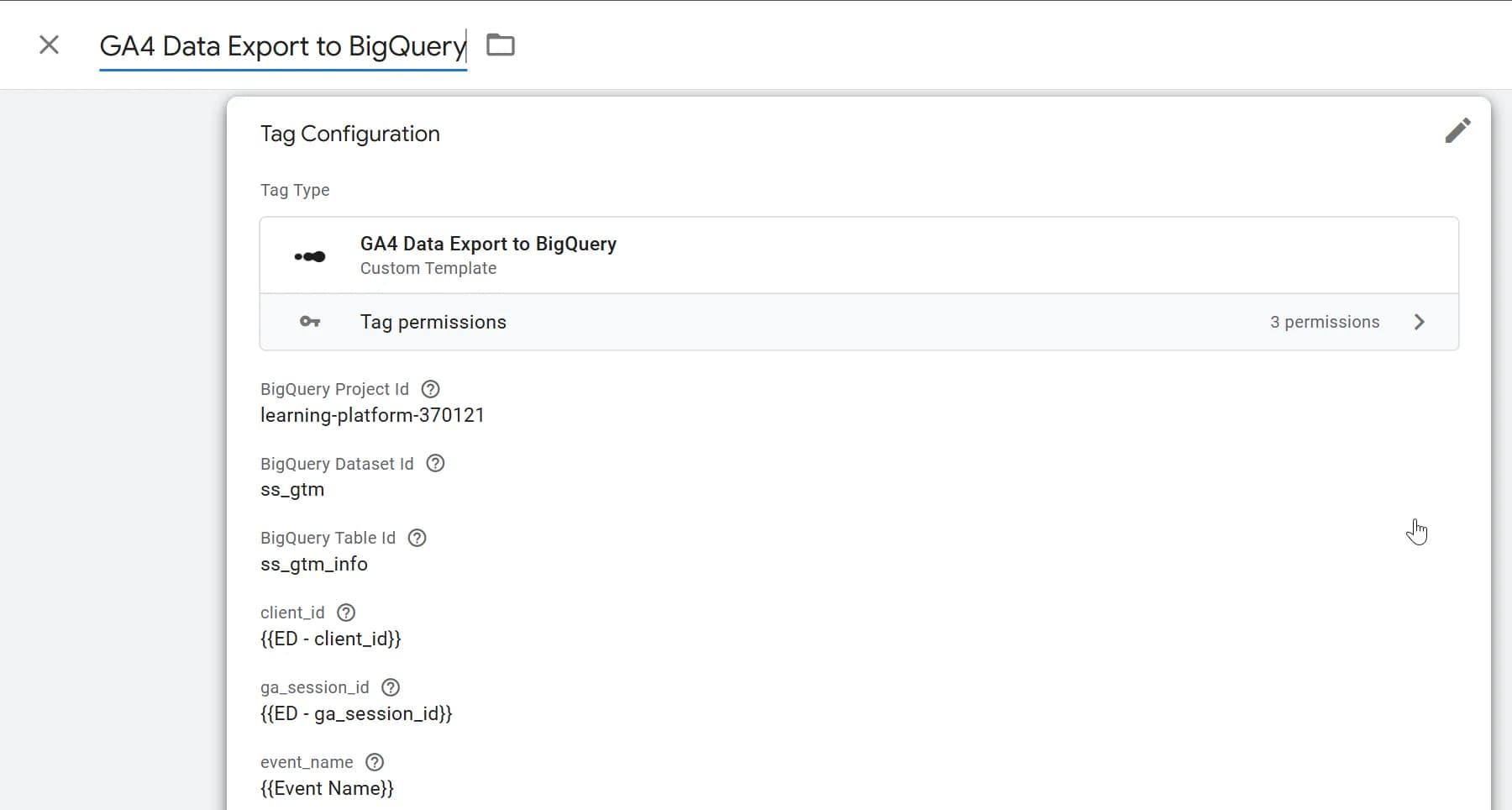Open Tag permissions row

858,322
